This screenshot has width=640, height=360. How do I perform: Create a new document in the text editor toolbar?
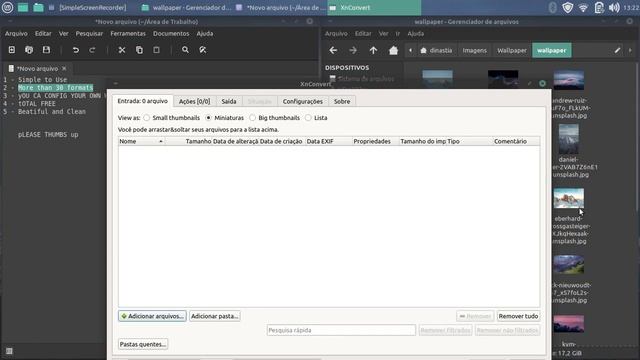coord(11,50)
